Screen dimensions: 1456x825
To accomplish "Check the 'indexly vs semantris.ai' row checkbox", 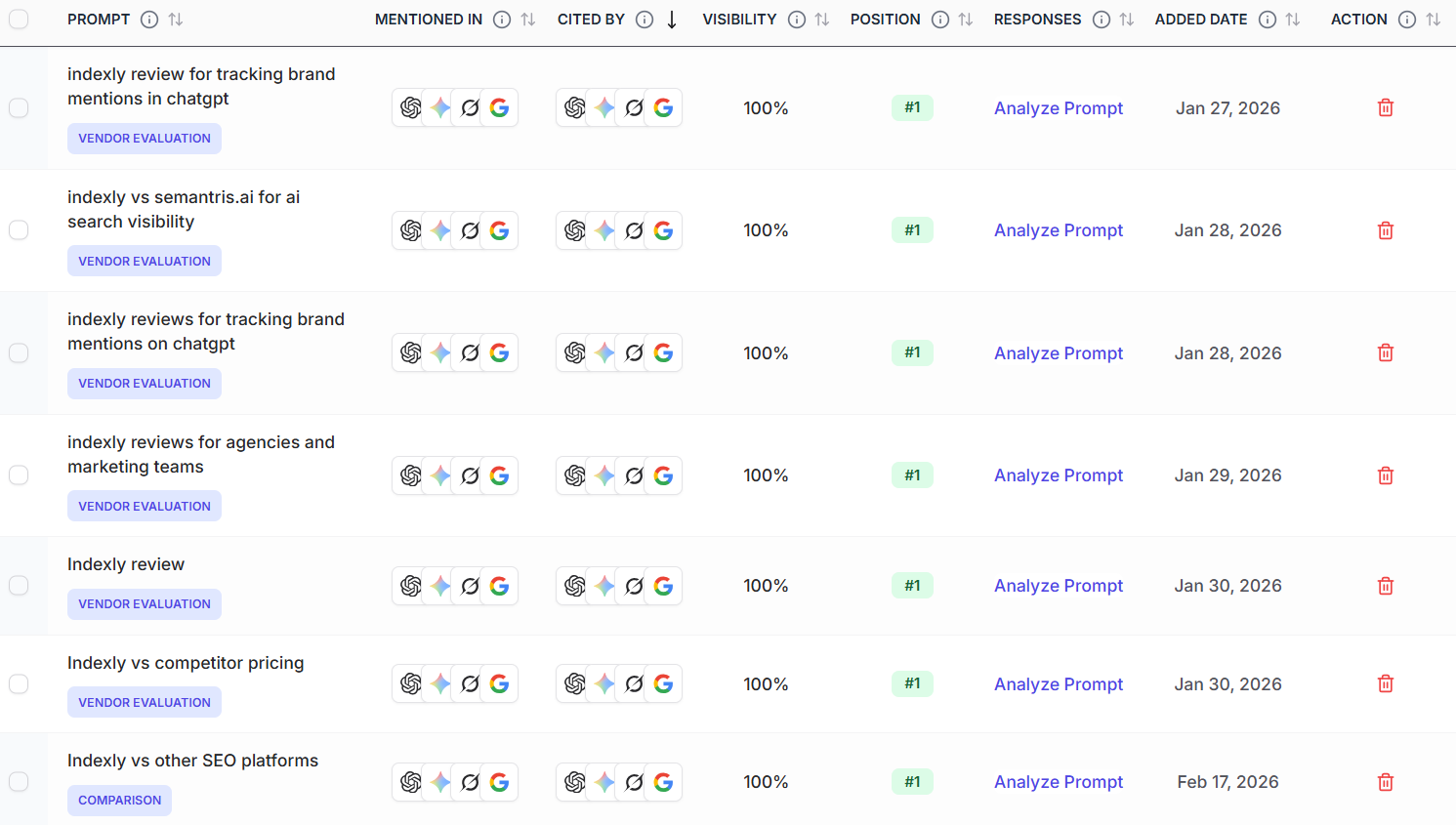I will (19, 229).
